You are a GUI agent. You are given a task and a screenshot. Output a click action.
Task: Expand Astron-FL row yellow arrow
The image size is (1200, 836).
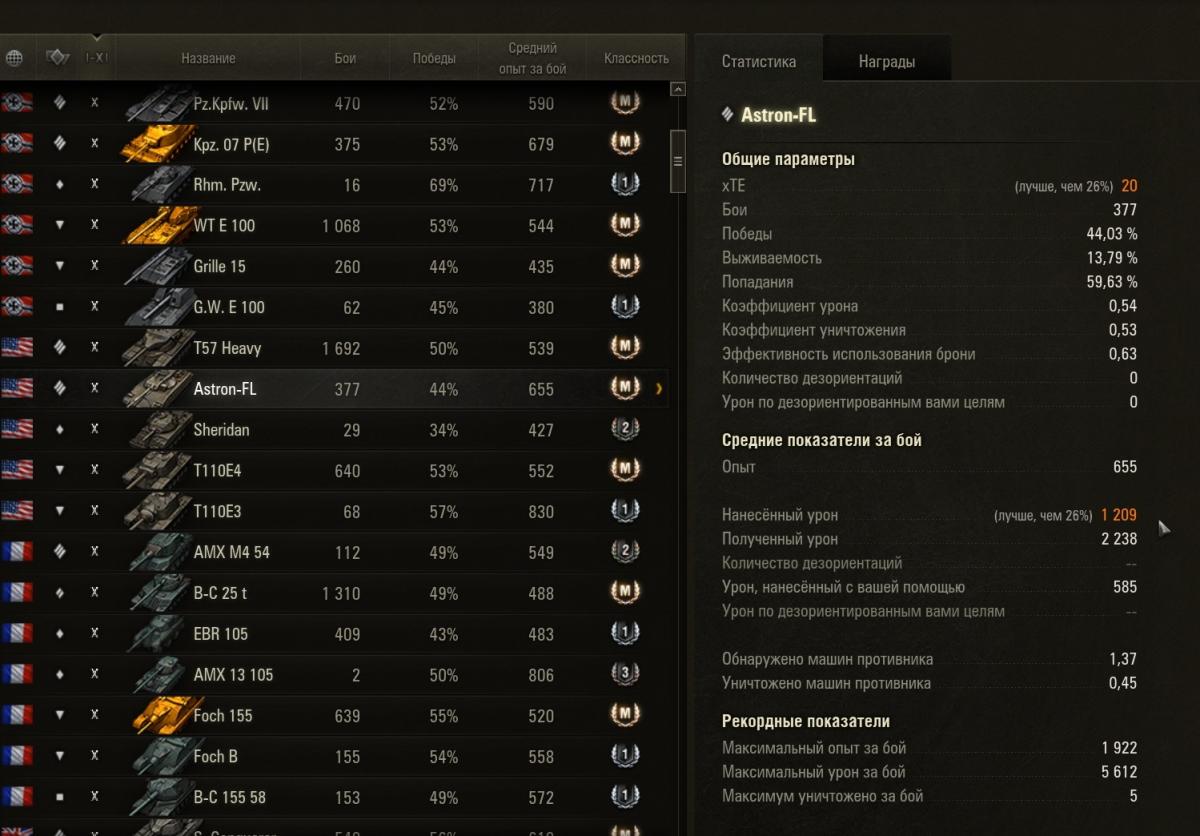[659, 389]
